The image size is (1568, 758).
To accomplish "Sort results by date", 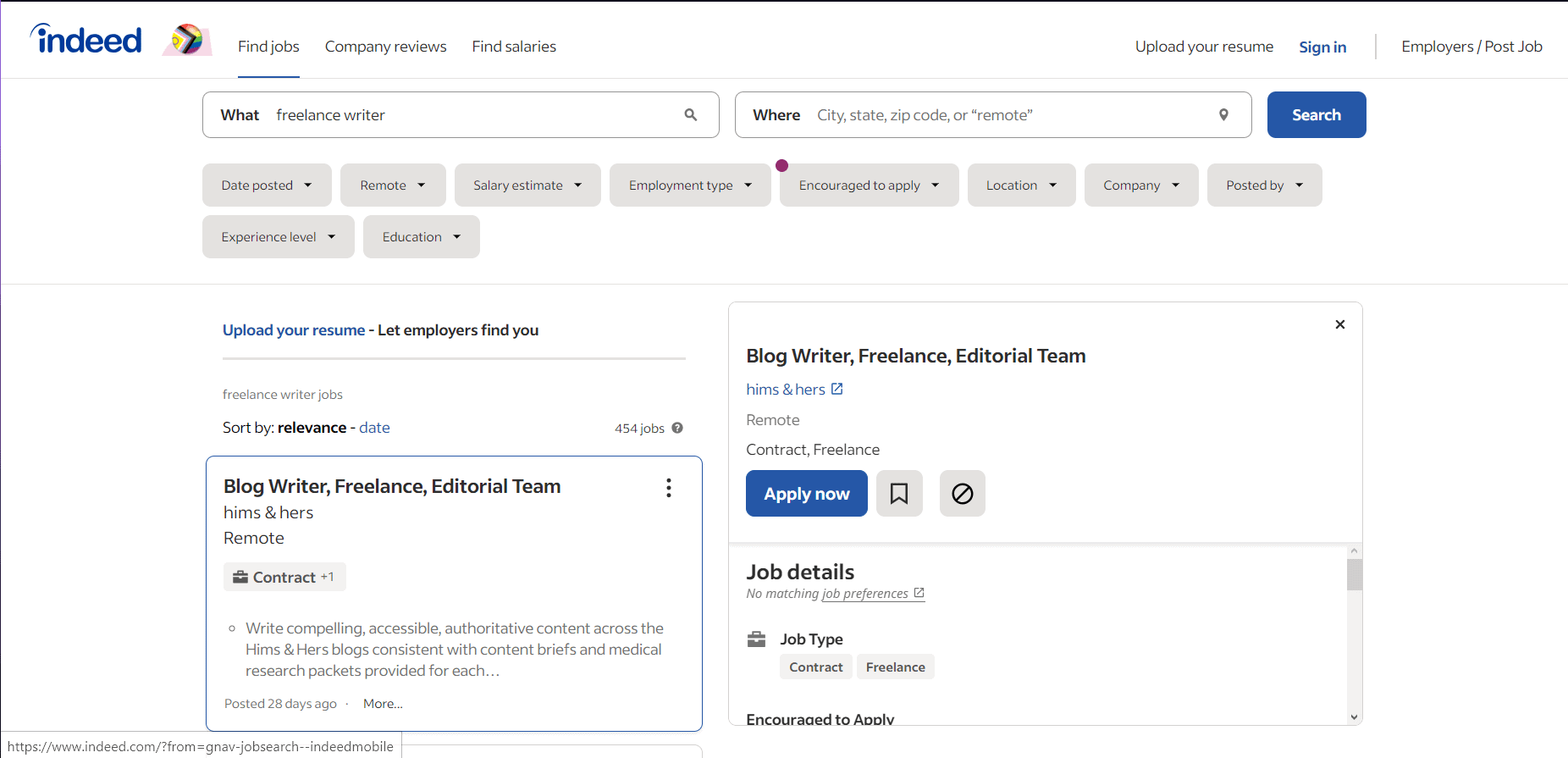I will (x=374, y=428).
